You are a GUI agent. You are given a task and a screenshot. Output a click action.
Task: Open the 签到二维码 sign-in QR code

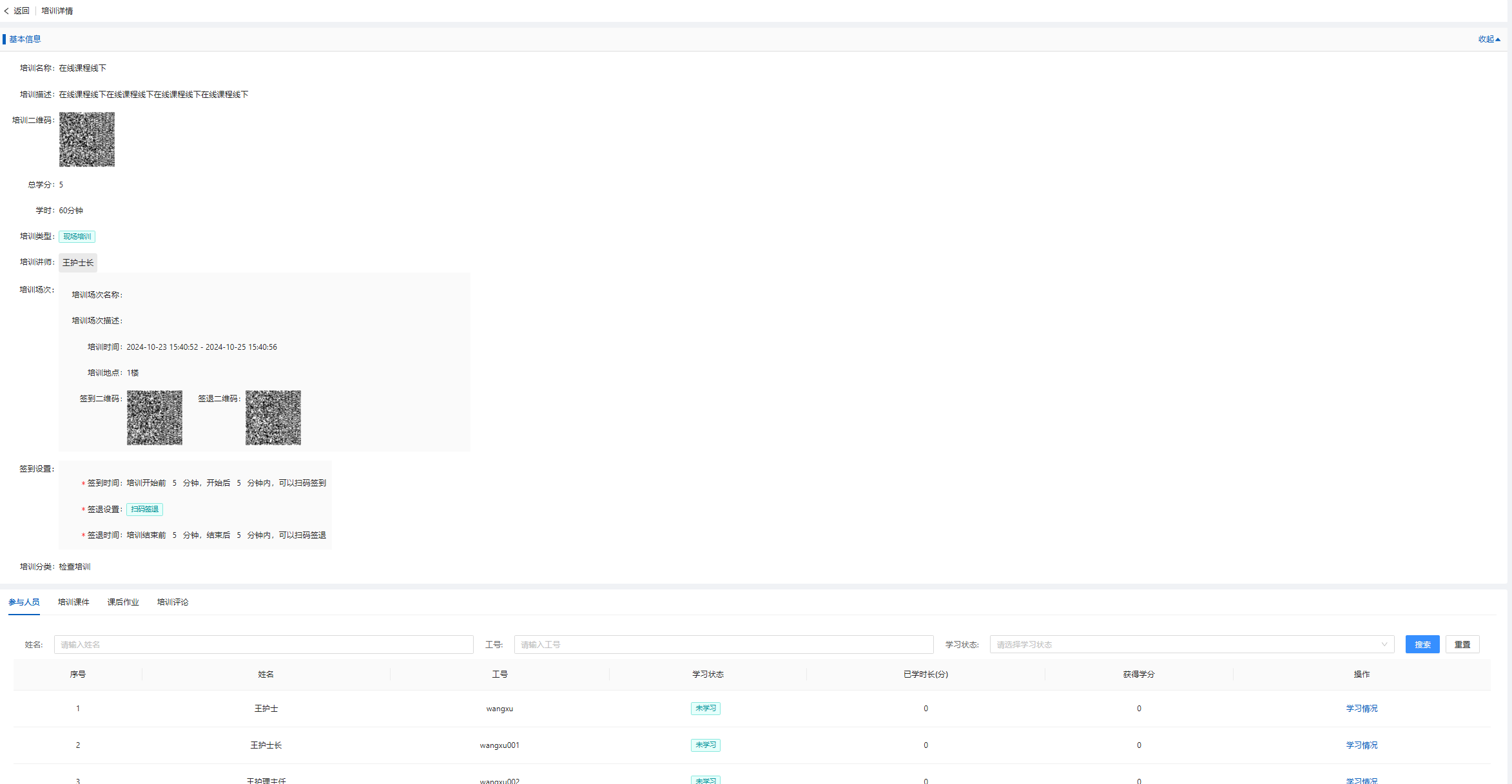click(x=155, y=417)
